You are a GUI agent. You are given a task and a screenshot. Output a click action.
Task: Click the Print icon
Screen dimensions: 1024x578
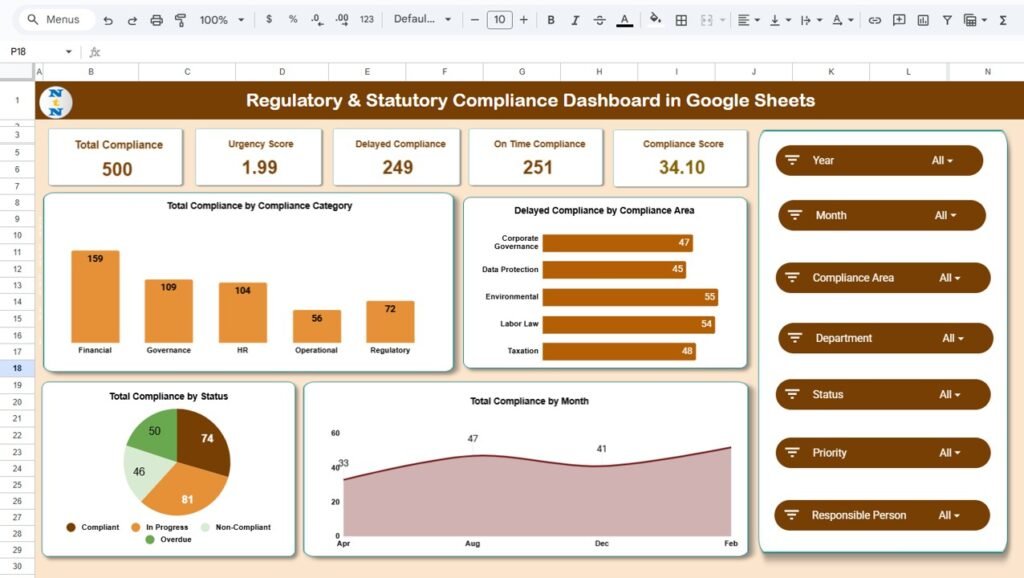[156, 20]
